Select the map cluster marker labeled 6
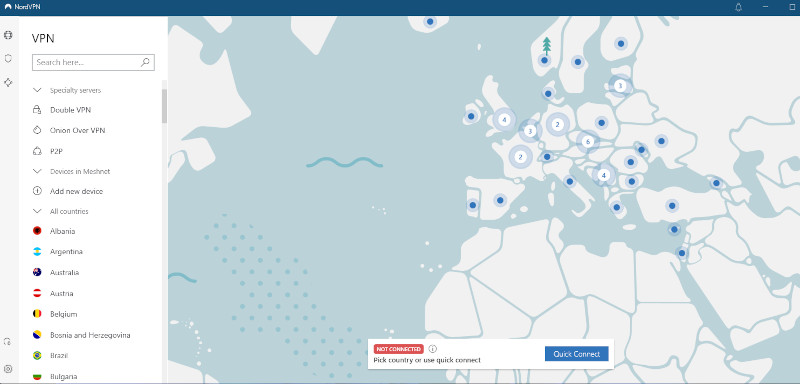Screen dimensions: 800x384 pos(588,142)
